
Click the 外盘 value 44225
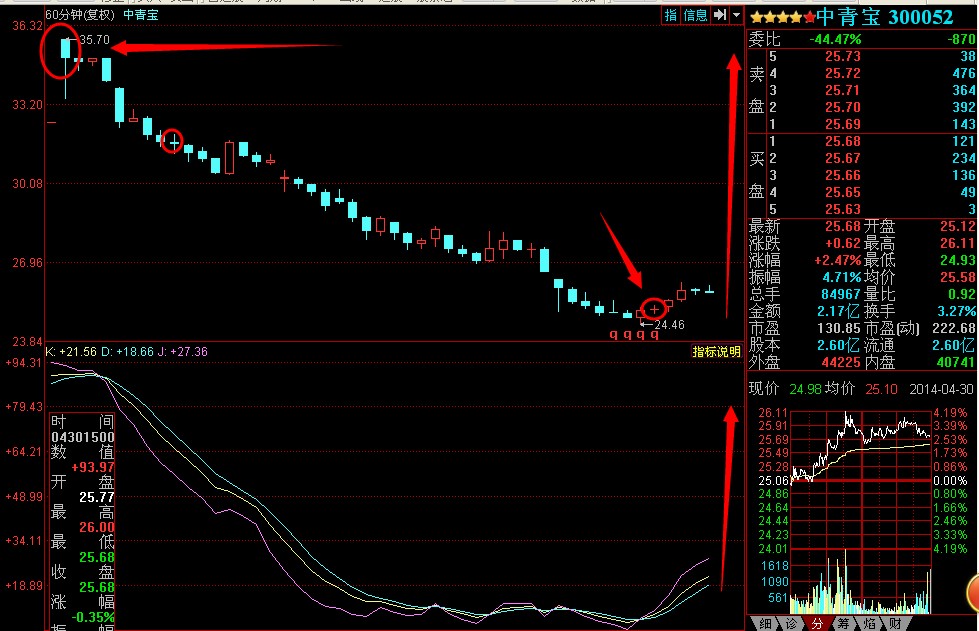(841, 362)
